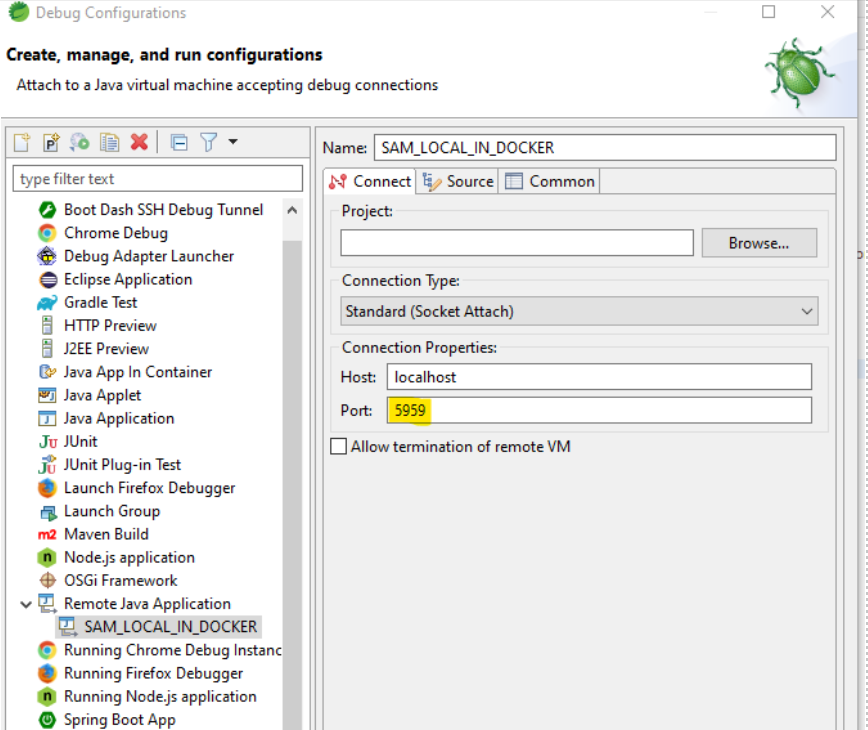Click the Chrome Debug icon
This screenshot has width=868, height=730.
tap(48, 233)
